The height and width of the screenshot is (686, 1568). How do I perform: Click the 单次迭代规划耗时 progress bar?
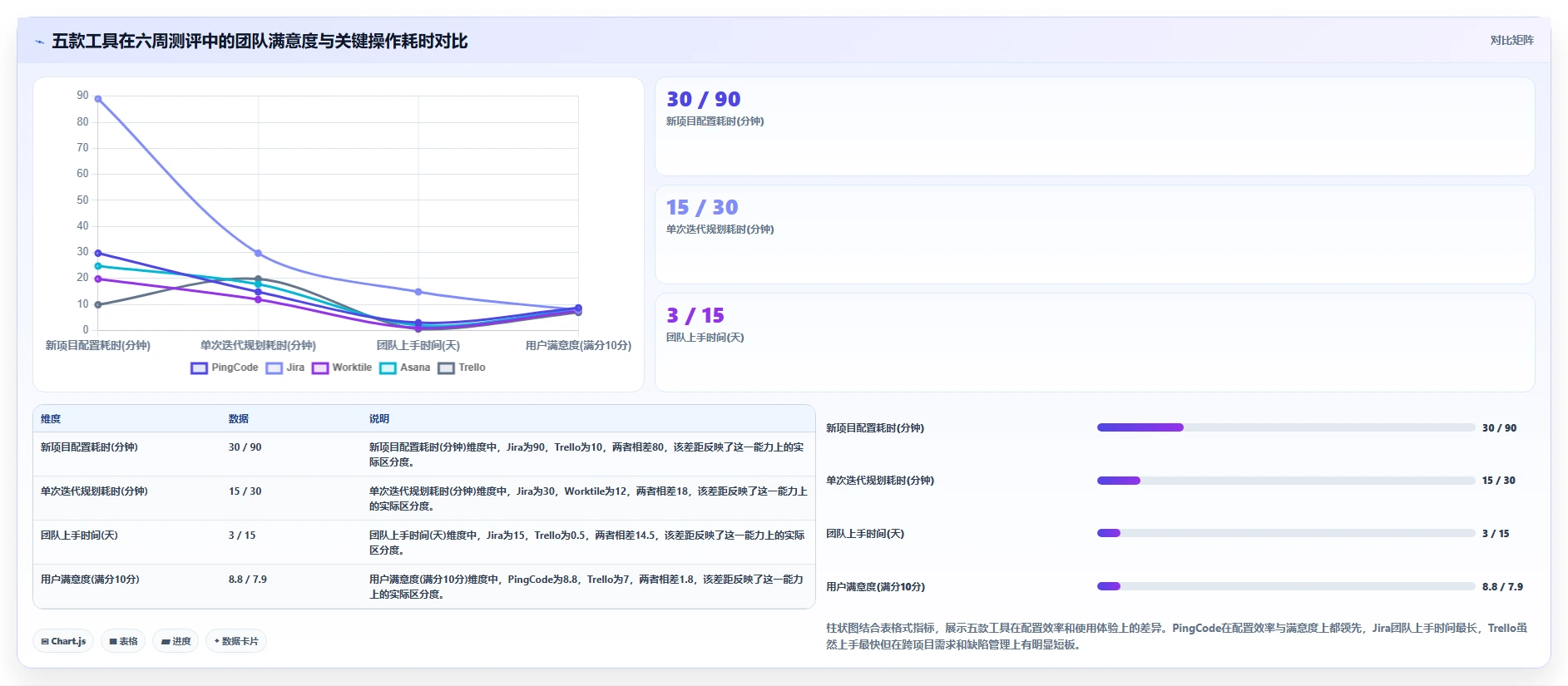point(1286,481)
